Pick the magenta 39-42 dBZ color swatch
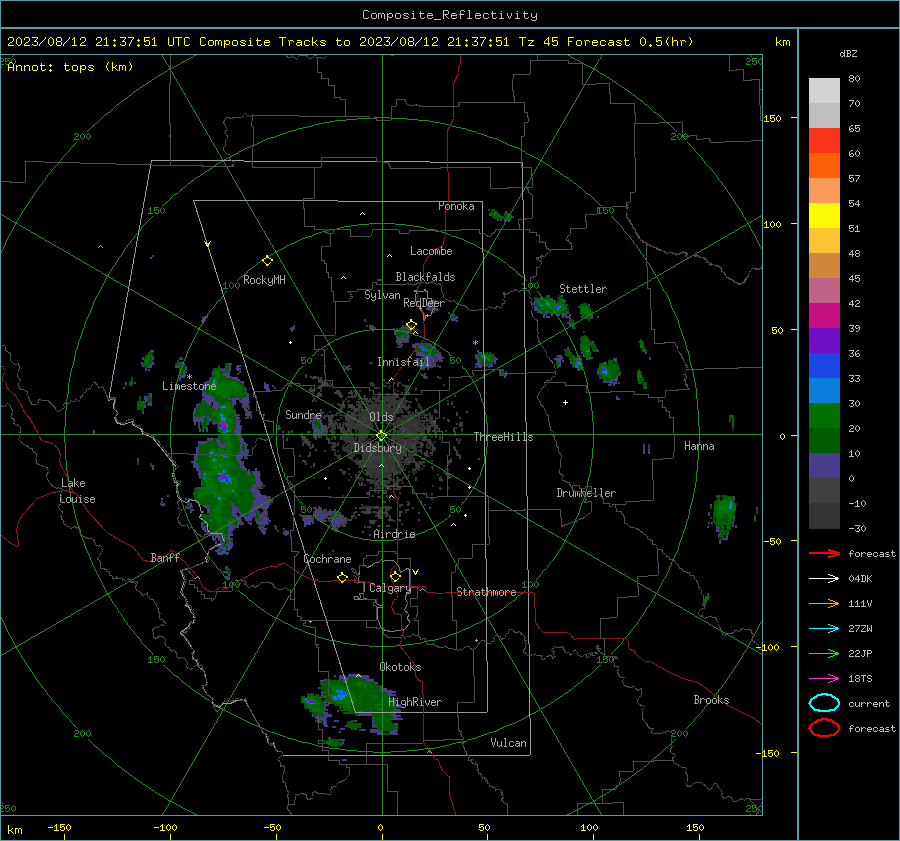This screenshot has width=900, height=841. 824,316
